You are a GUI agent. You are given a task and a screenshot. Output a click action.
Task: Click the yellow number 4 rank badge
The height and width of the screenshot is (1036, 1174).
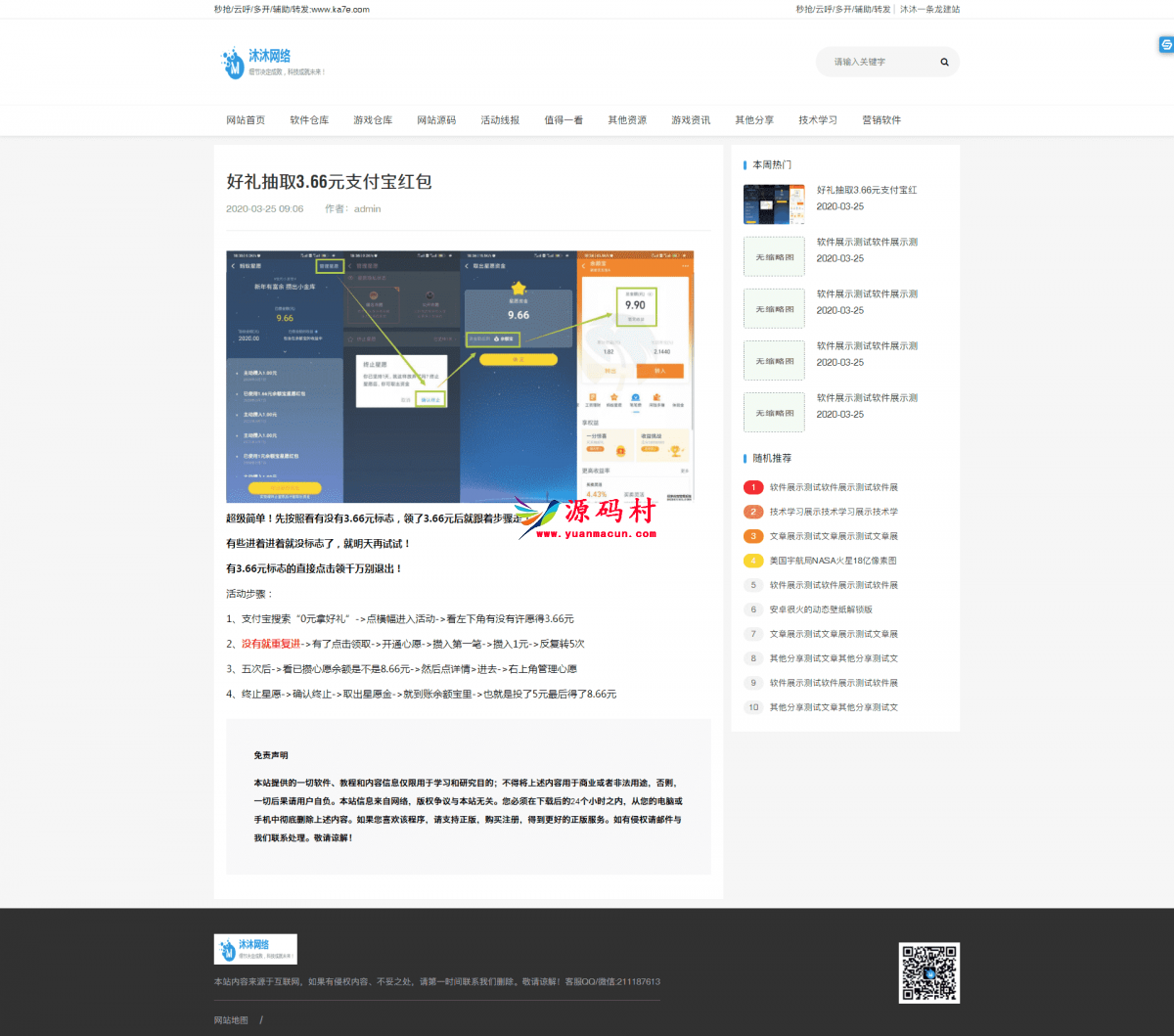(753, 561)
